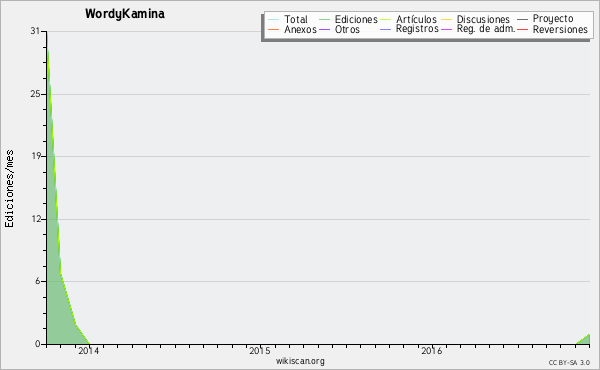Select the Artículos legend entry

click(x=416, y=19)
